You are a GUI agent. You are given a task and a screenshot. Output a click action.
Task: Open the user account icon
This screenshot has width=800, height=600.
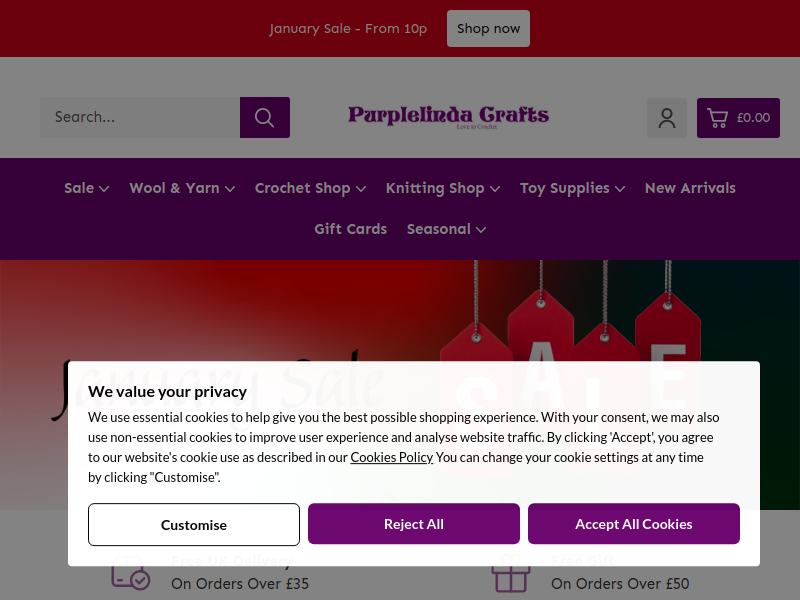click(666, 118)
